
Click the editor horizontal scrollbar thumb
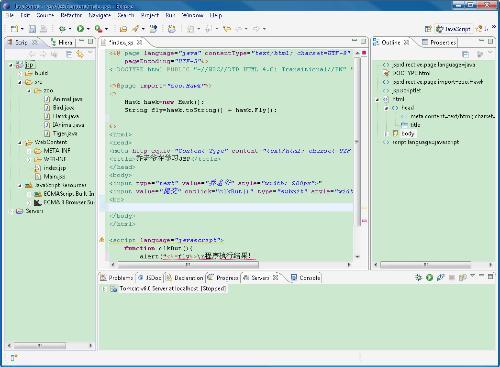pyautogui.click(x=188, y=265)
